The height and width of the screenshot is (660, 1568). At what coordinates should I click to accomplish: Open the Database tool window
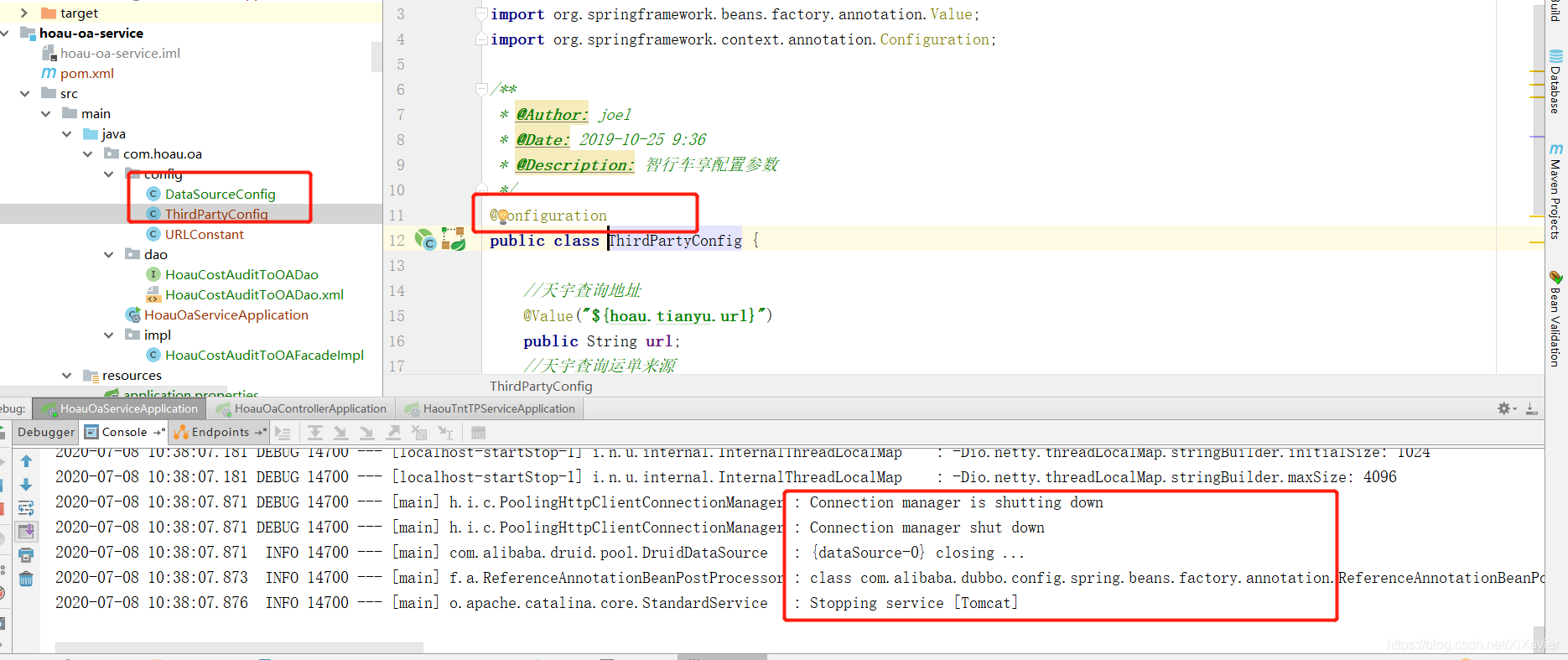click(x=1555, y=82)
